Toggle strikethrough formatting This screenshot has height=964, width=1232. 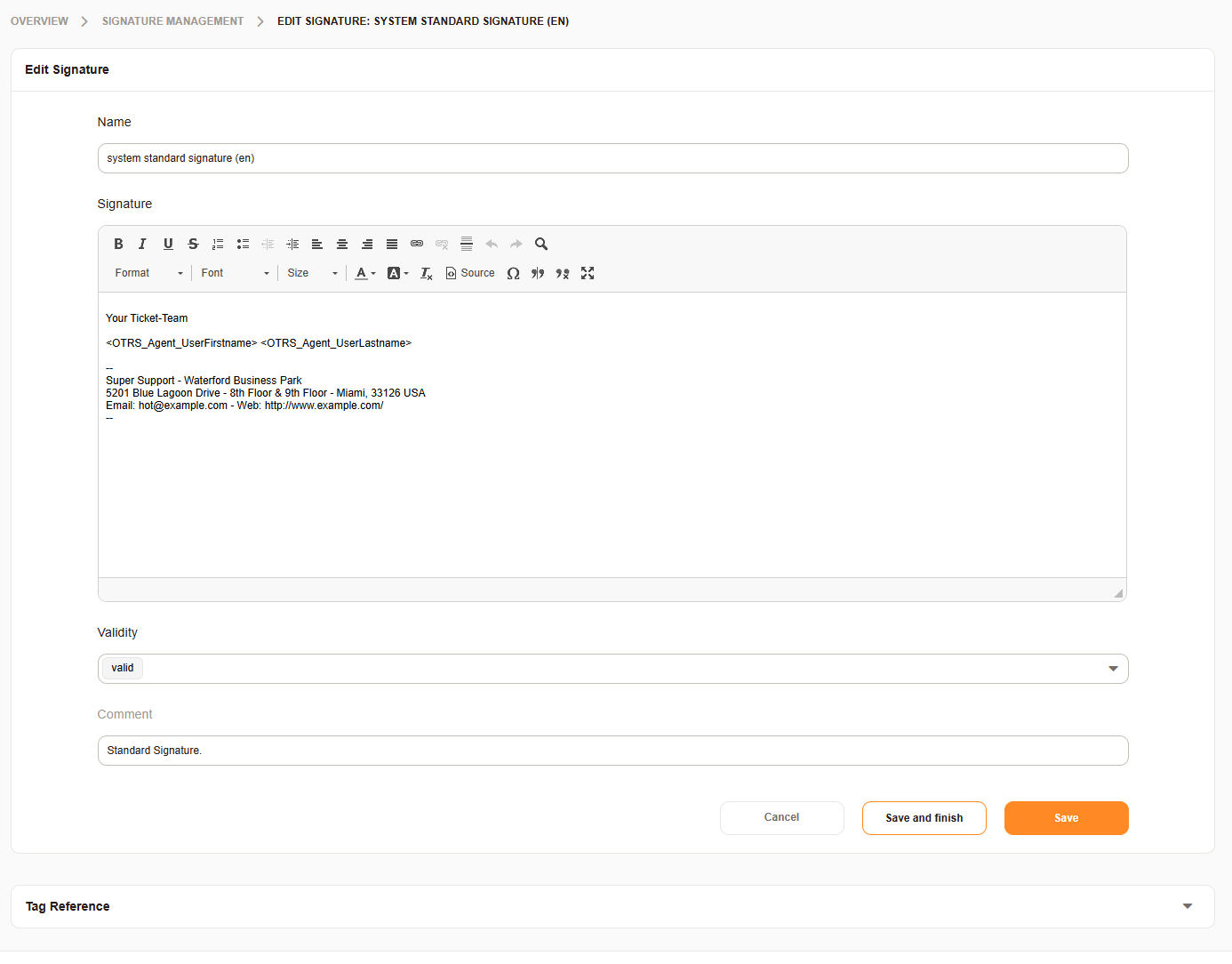(x=193, y=244)
